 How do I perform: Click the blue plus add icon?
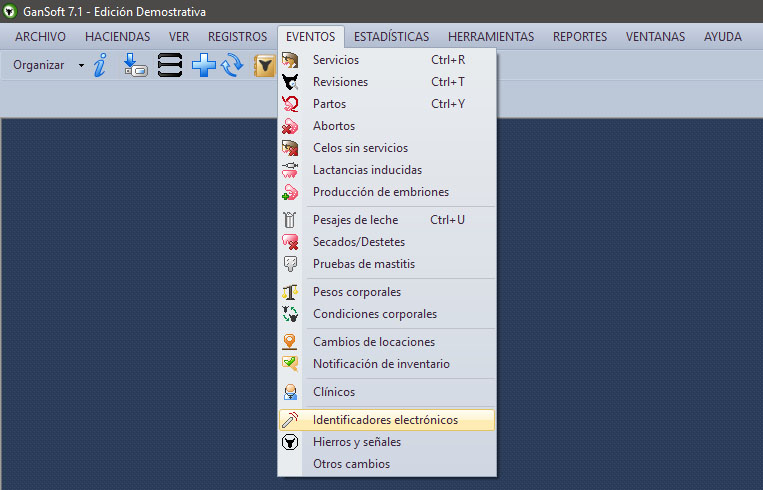point(203,65)
